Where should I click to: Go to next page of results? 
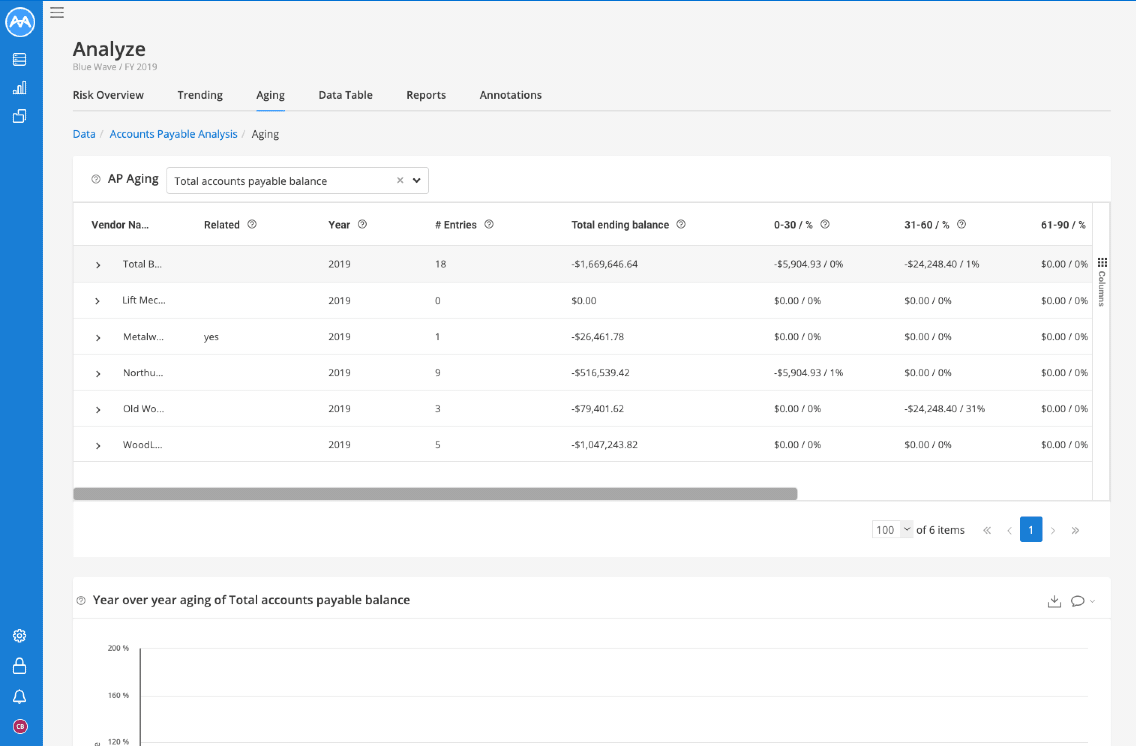click(x=1053, y=530)
